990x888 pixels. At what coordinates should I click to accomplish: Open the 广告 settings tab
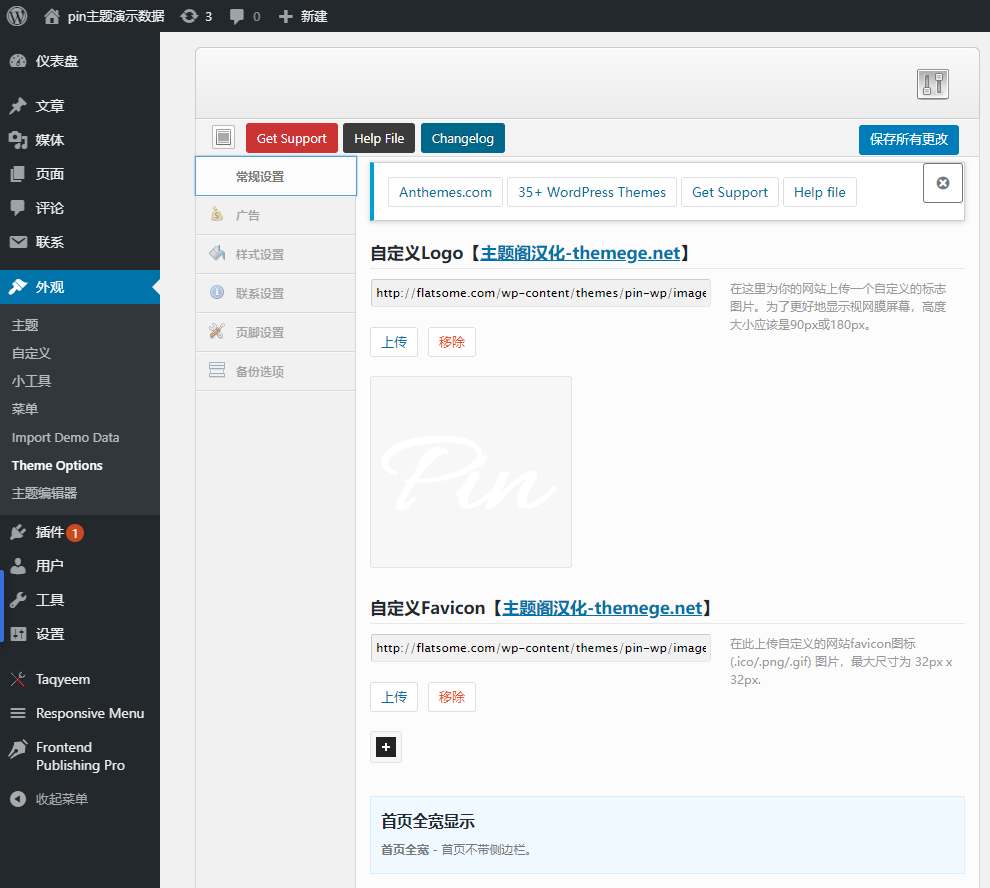(276, 215)
